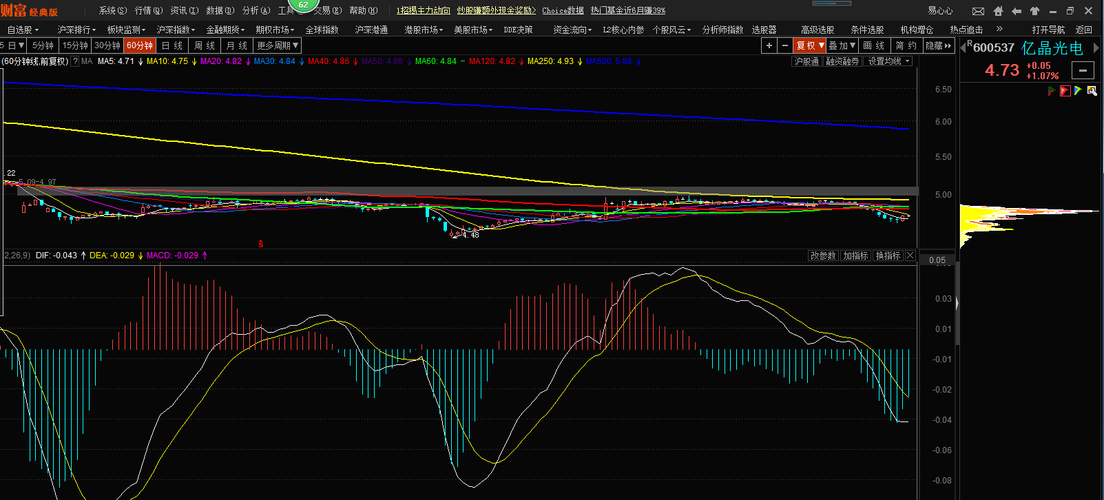The height and width of the screenshot is (500, 1104).
Task: Click the 返回 button
Action: pos(1084,30)
